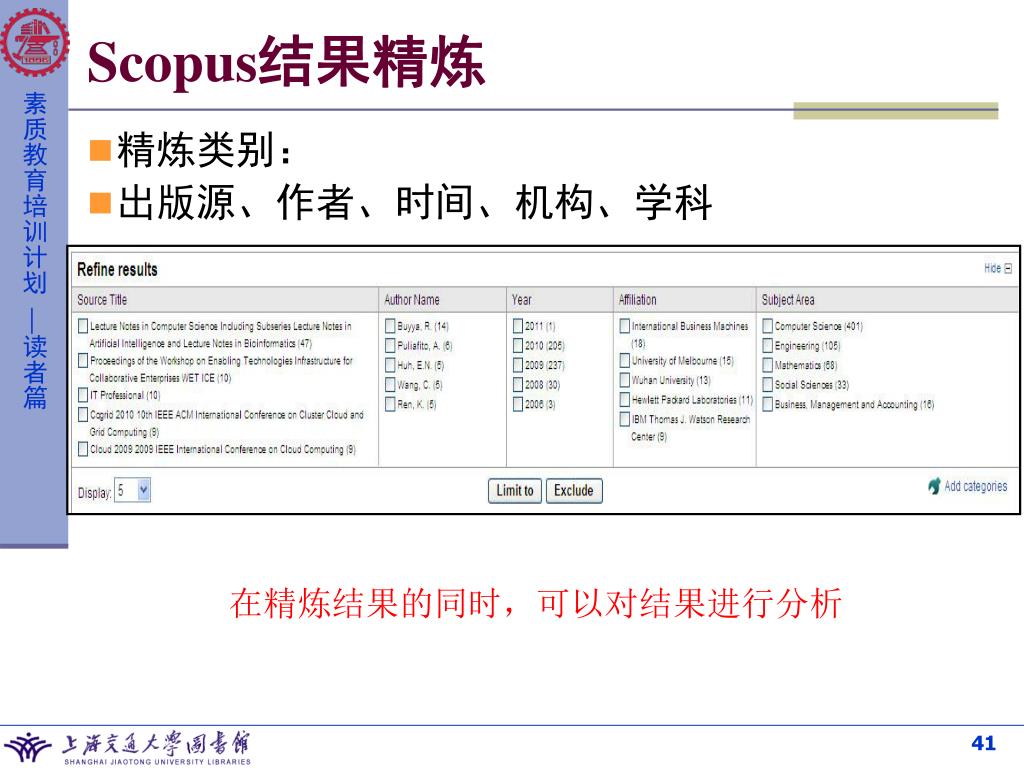The height and width of the screenshot is (768, 1024).
Task: Click the Affiliation column header
Action: coord(637,300)
